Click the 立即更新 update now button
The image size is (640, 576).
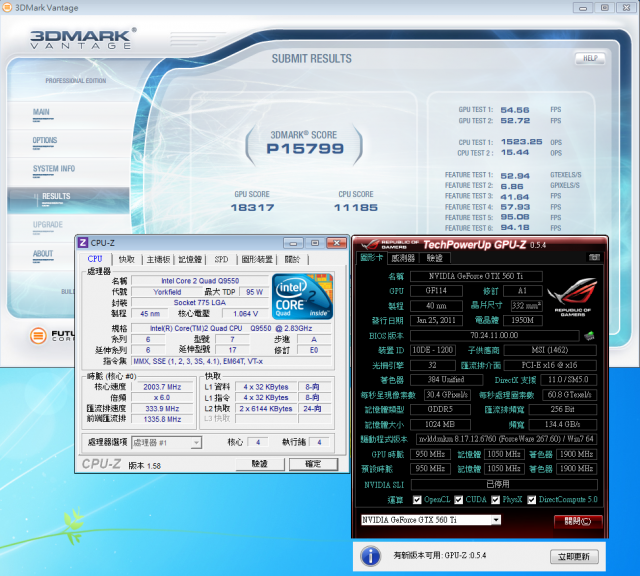coord(574,556)
